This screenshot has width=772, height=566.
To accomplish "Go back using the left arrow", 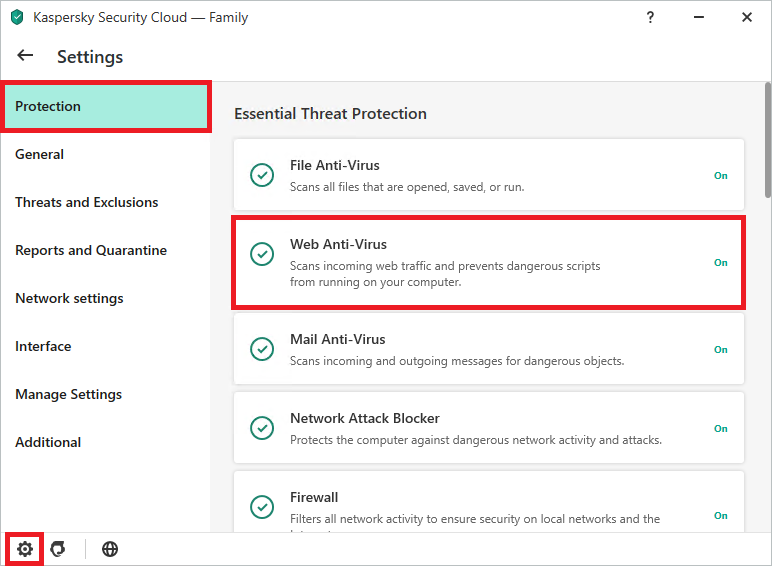I will 25,55.
